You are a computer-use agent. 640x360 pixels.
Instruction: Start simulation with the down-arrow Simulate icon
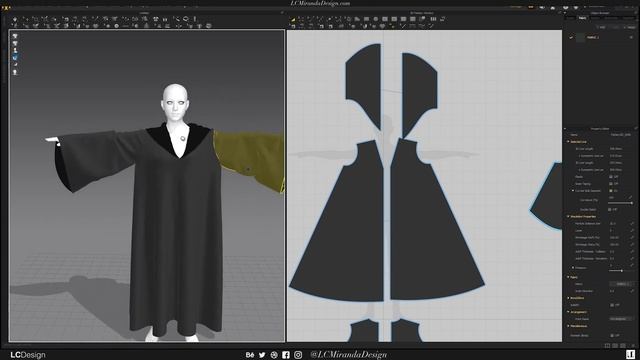point(15,19)
